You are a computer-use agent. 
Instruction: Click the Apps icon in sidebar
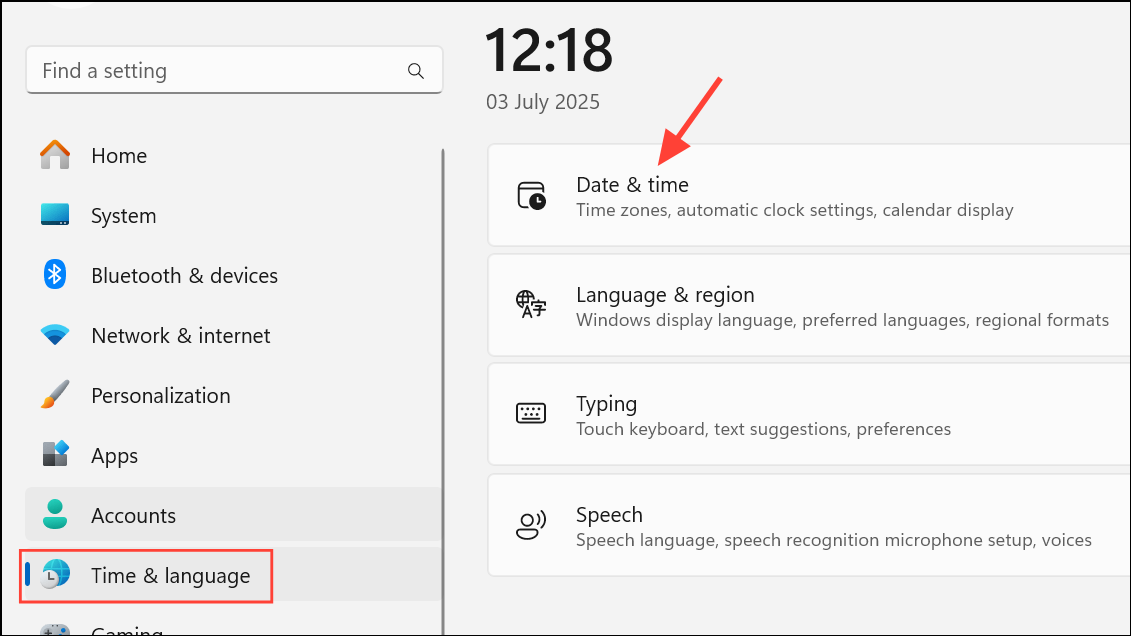pos(55,454)
